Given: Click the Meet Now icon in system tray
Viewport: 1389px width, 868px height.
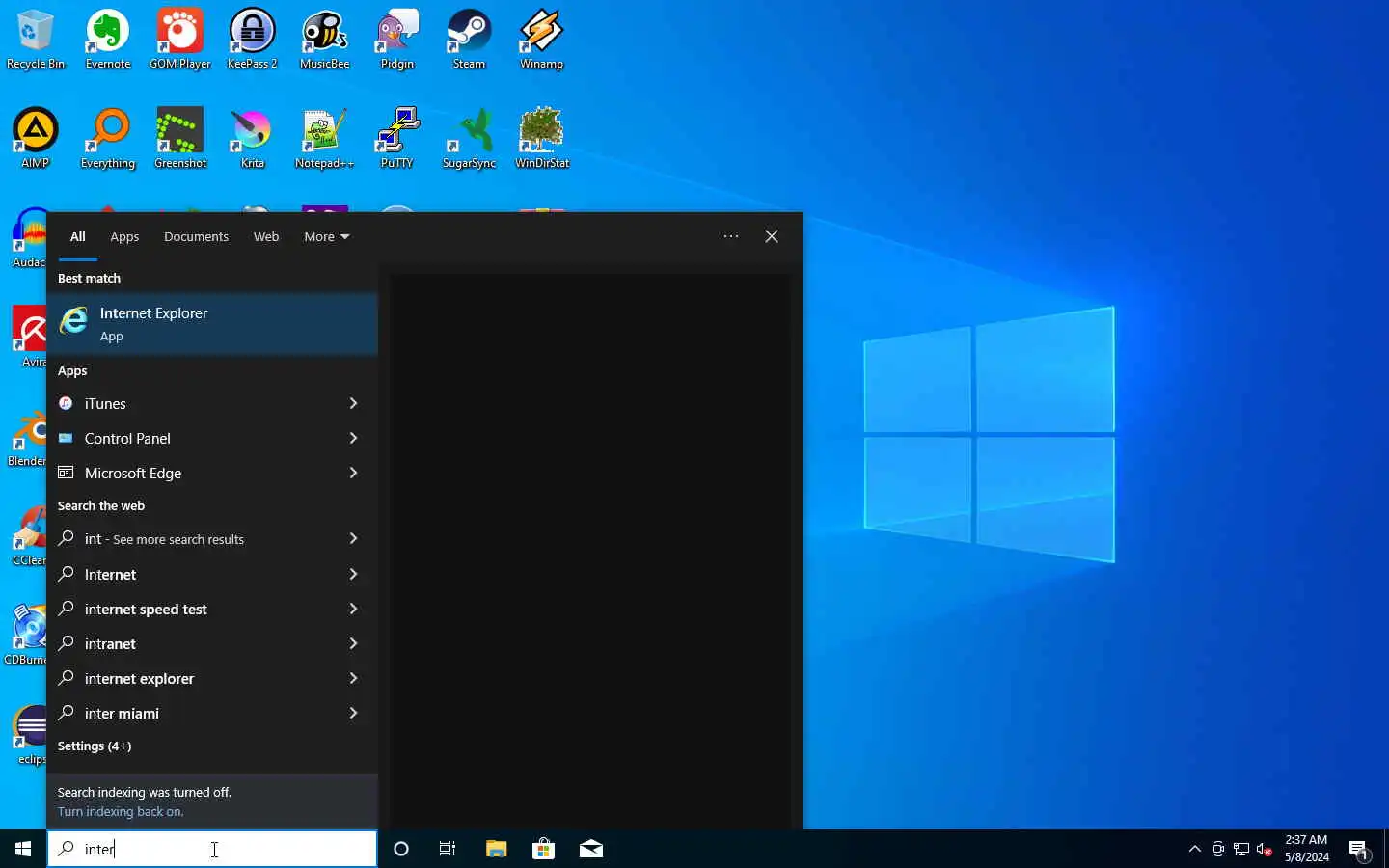Looking at the screenshot, I should 1218,849.
